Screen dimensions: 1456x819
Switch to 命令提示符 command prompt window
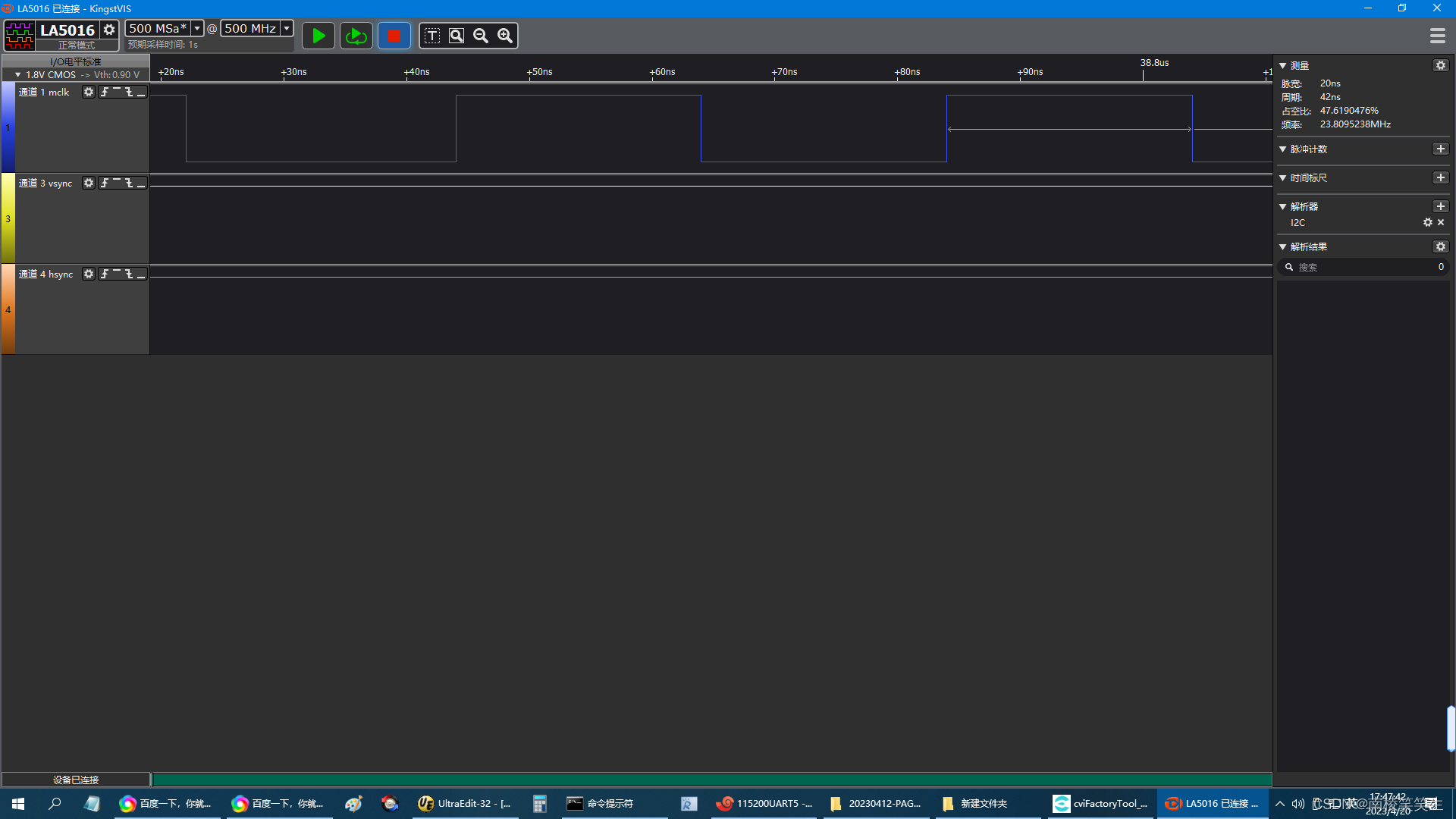pos(613,803)
